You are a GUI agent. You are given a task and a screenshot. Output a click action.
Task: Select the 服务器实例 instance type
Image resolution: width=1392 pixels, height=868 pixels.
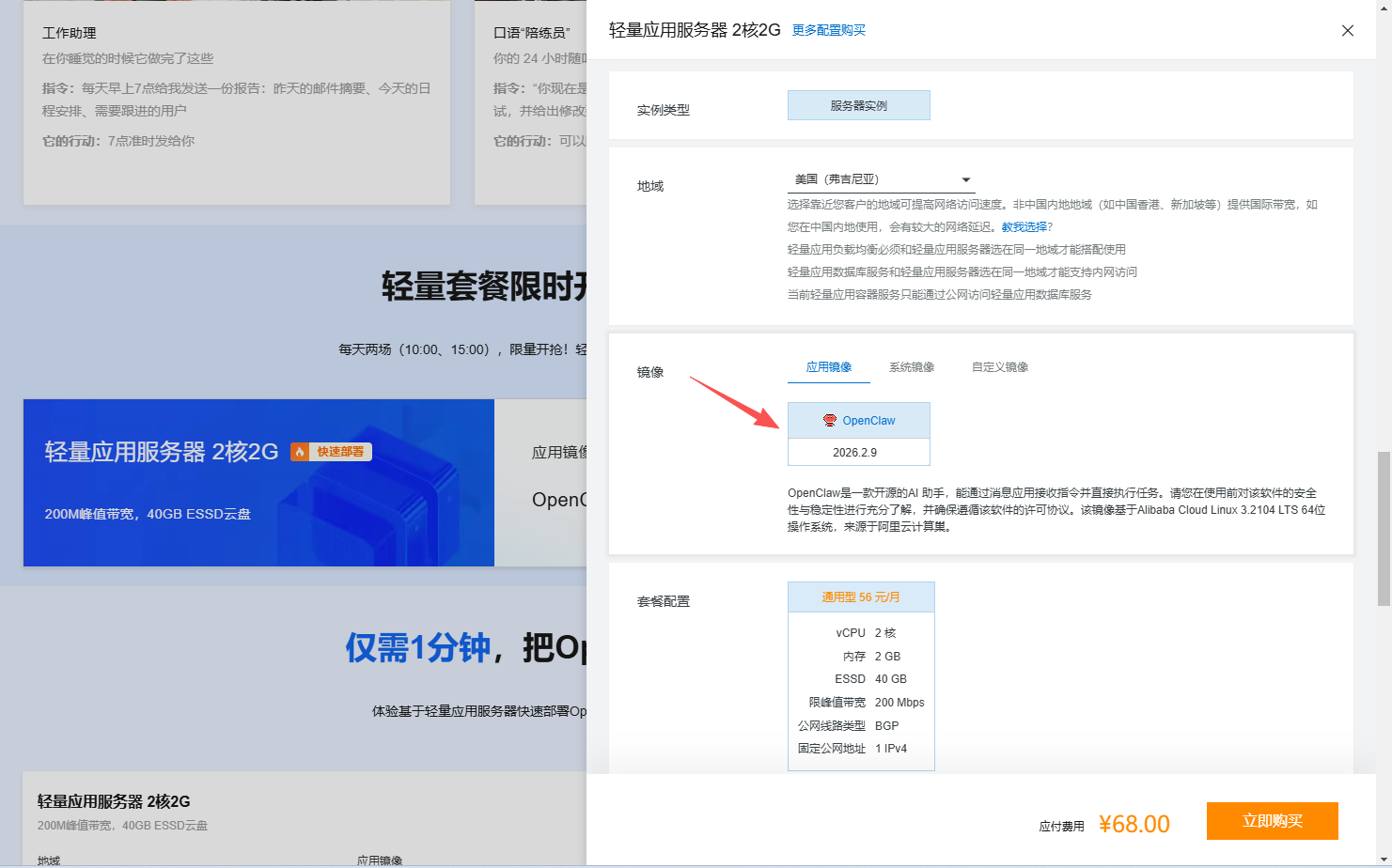pos(858,106)
